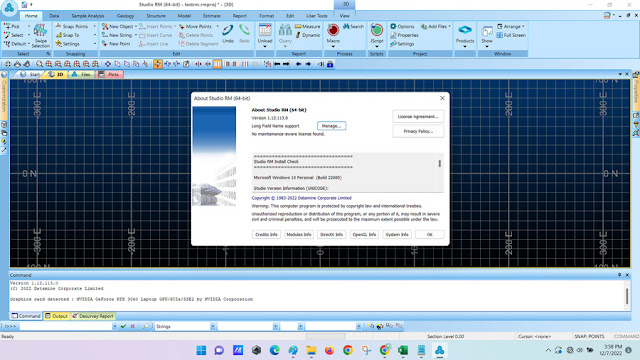The image size is (640, 360).
Task: Click the Privacy Policy button
Action: 418,131
